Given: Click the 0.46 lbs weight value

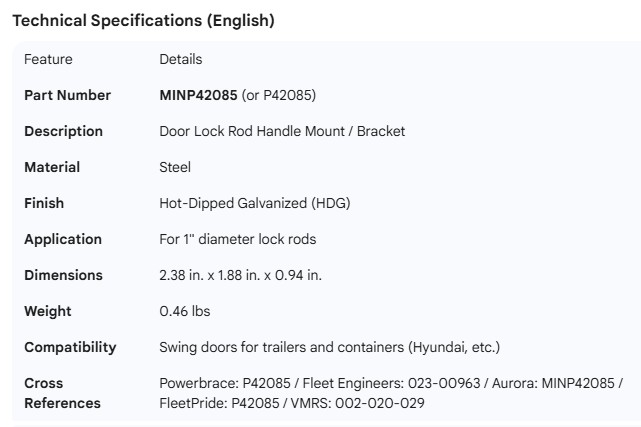Looking at the screenshot, I should (x=185, y=311).
